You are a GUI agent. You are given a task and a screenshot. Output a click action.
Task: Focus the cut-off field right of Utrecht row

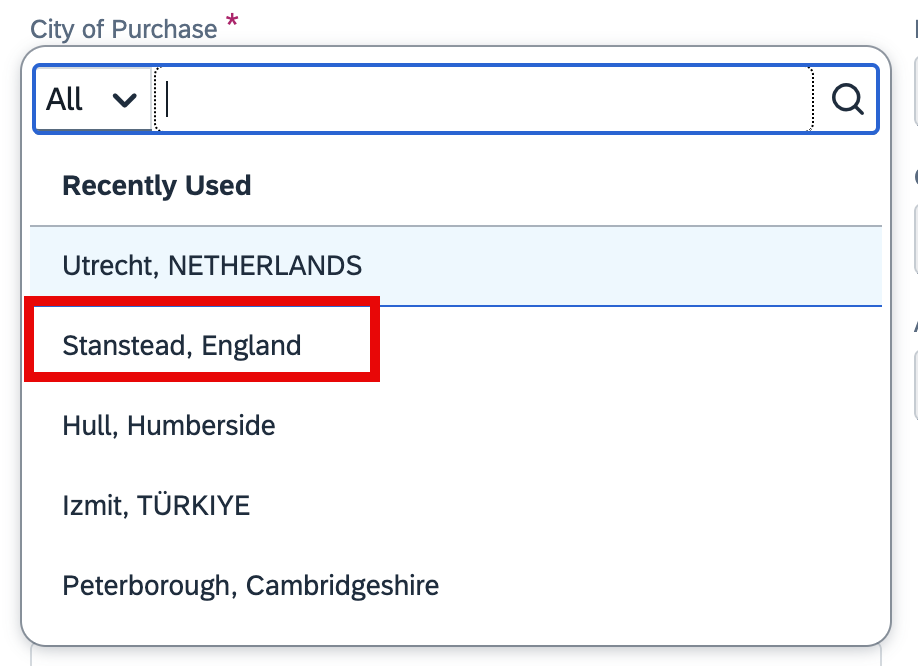(x=916, y=239)
